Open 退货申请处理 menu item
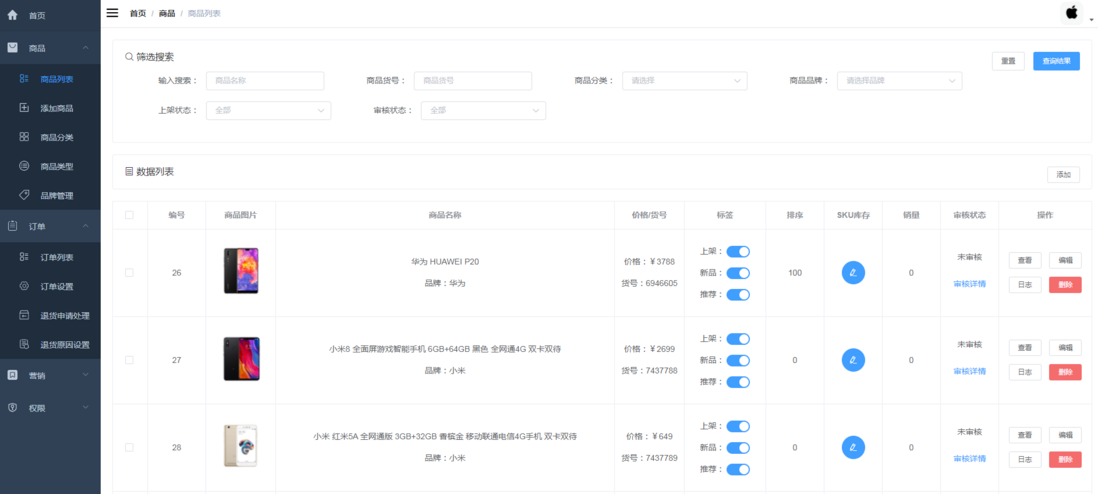 (50, 315)
